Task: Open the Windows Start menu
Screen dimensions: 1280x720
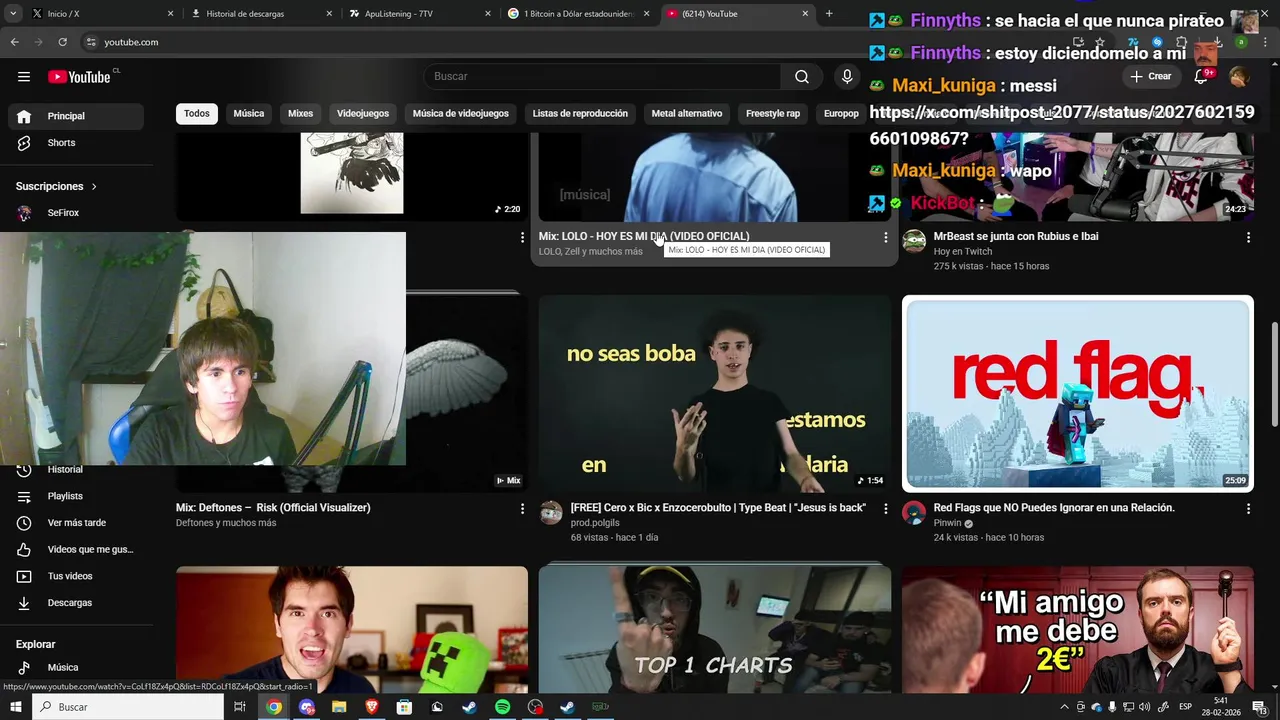Action: coord(15,707)
